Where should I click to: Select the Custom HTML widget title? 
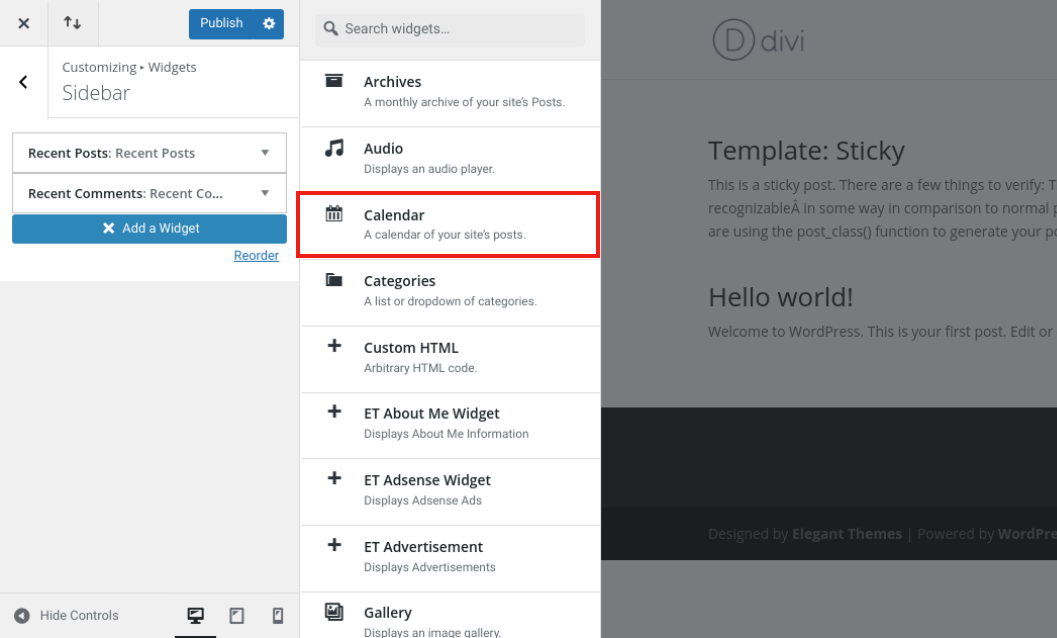click(x=411, y=348)
